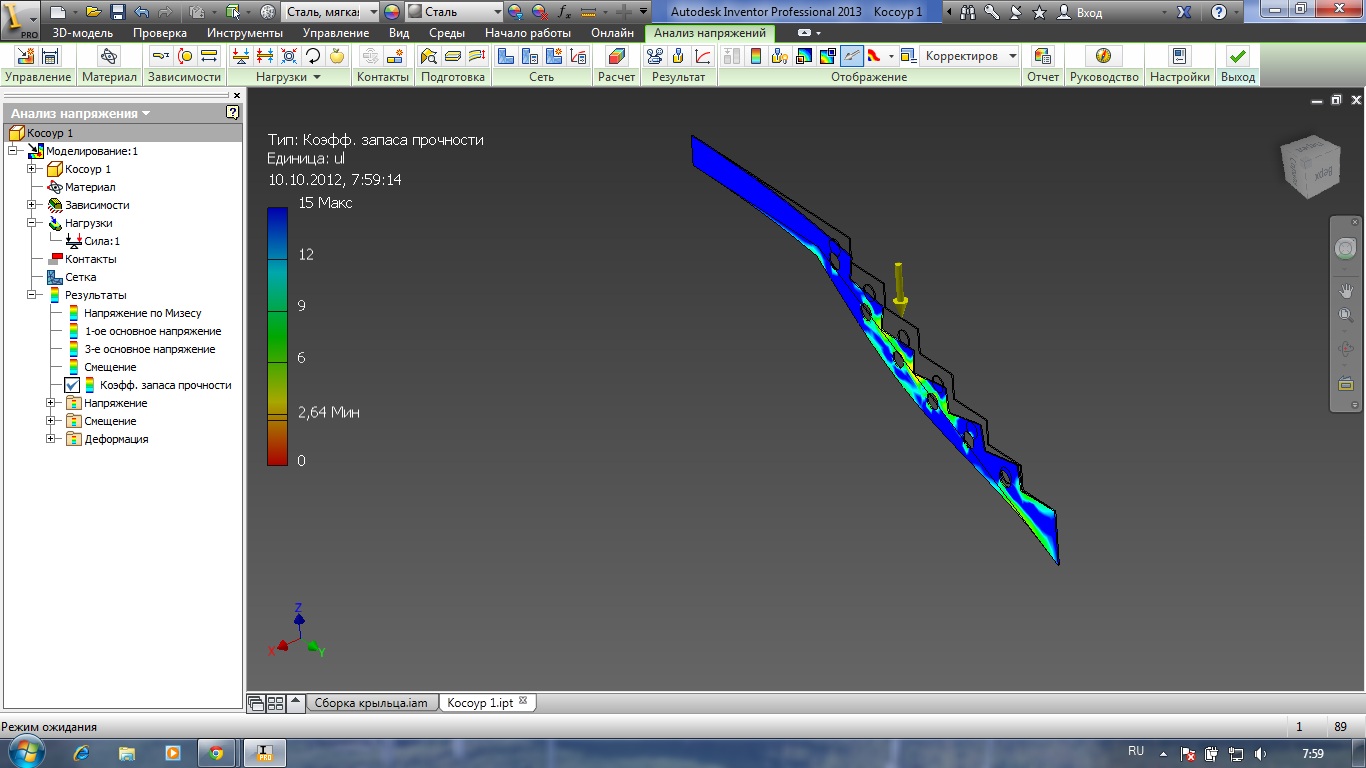The width and height of the screenshot is (1366, 768).
Task: Click the Assign Material atom icon
Action: tap(109, 56)
